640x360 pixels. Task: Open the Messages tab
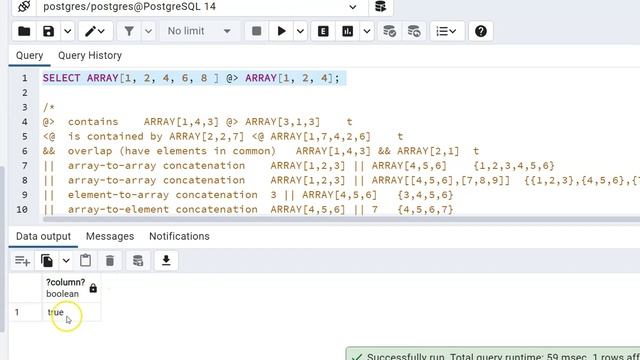(110, 236)
